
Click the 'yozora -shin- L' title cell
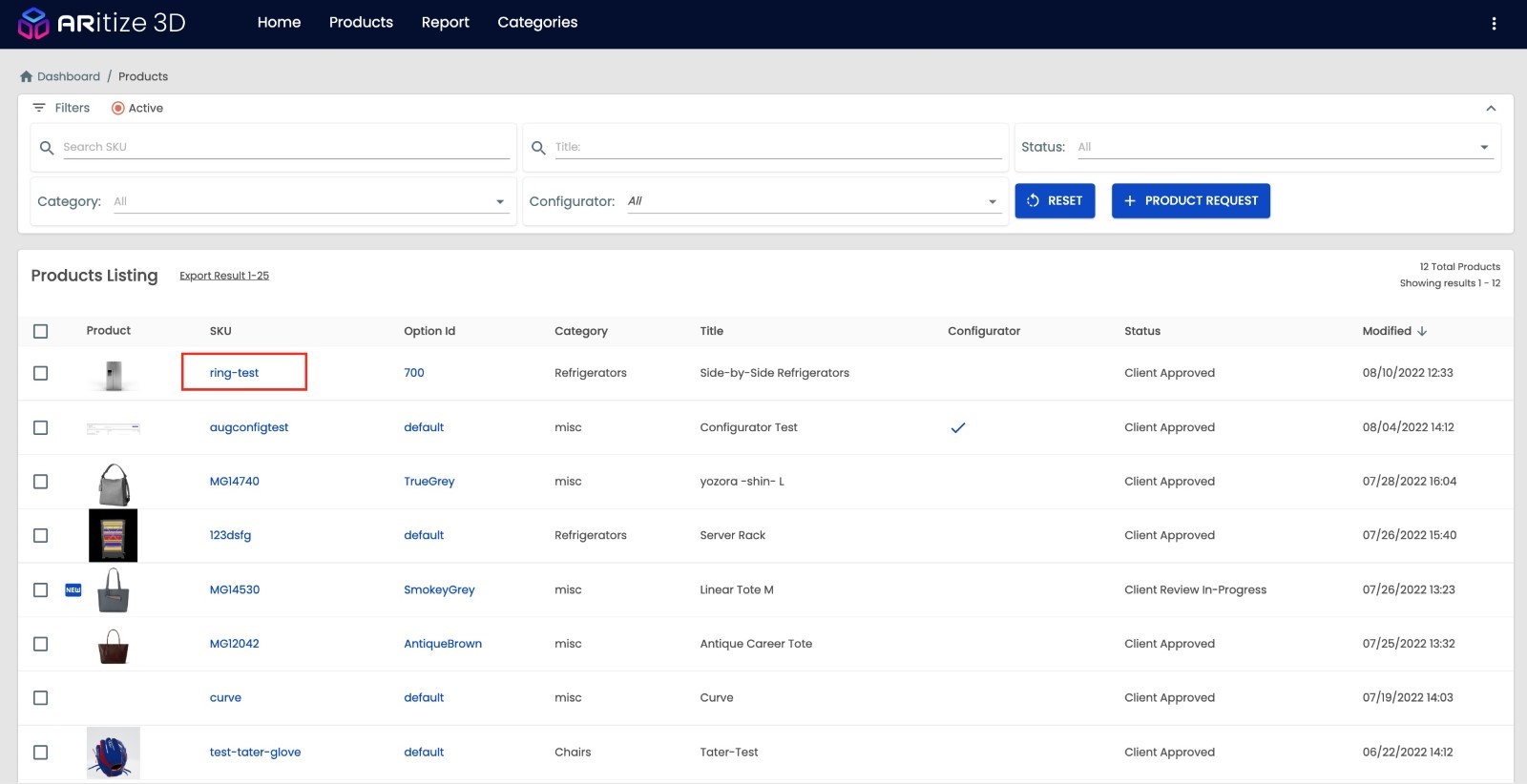coord(743,482)
